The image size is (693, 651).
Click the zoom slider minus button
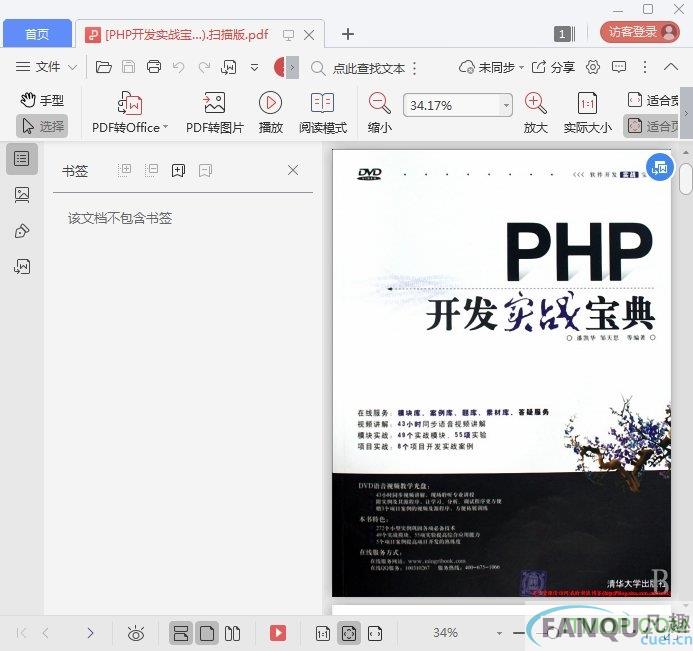[x=518, y=633]
